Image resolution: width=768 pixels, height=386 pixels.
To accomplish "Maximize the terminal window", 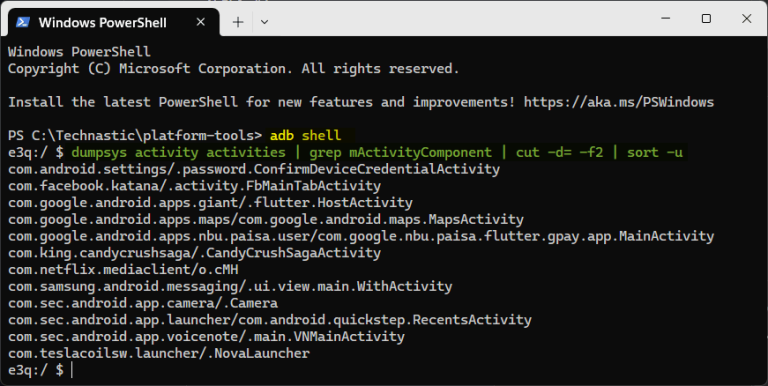I will point(706,19).
